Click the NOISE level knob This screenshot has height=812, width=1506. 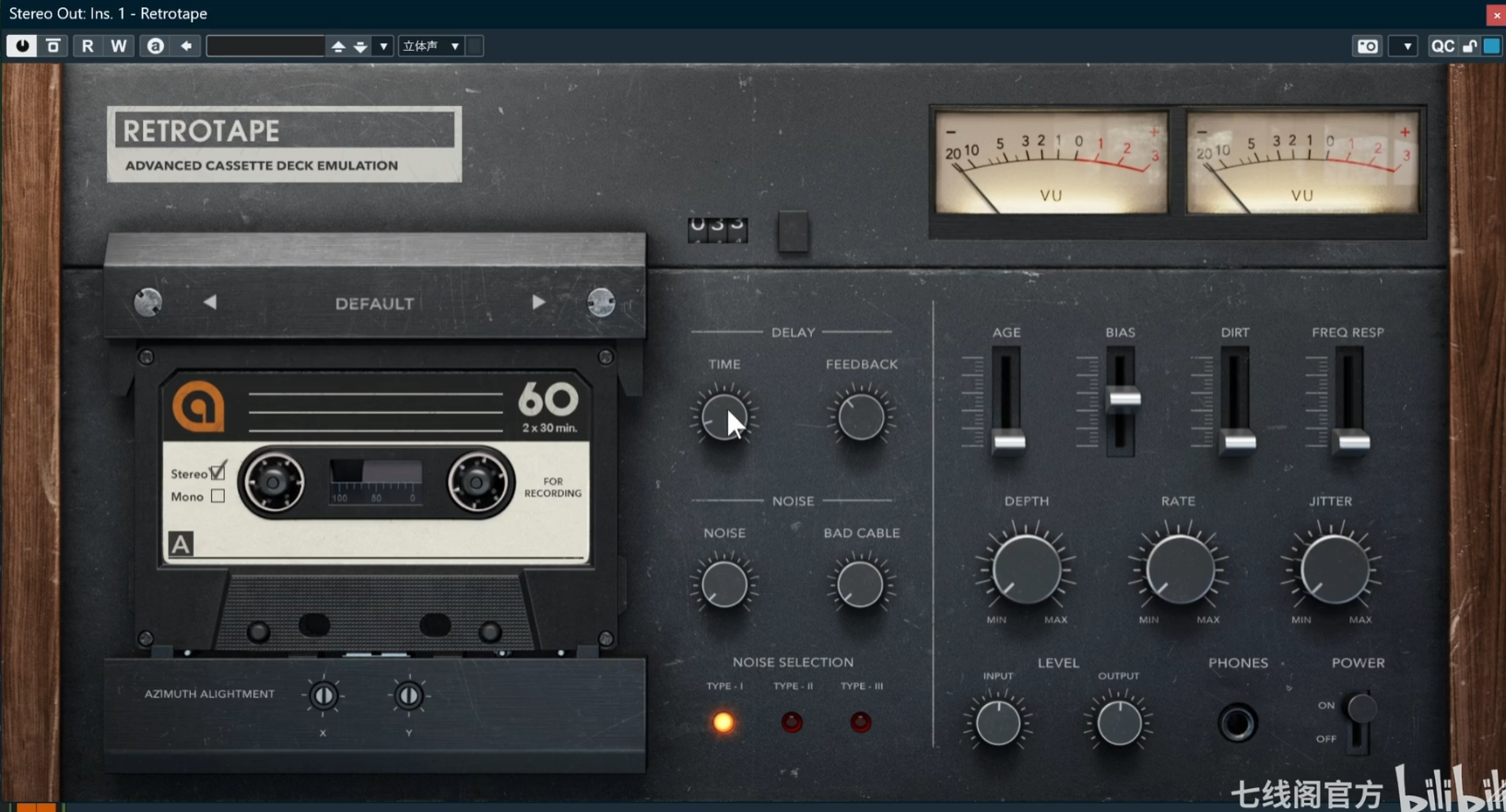coord(724,585)
